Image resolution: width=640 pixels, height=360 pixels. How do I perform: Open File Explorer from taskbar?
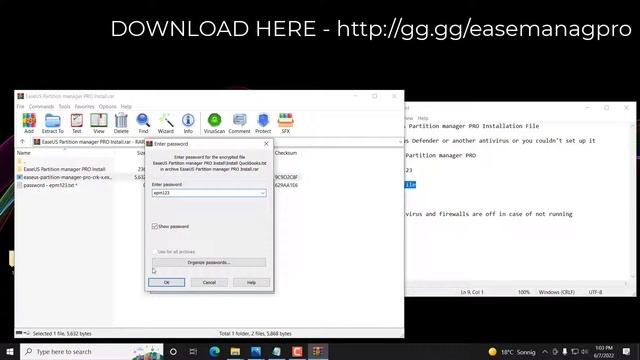[235, 351]
